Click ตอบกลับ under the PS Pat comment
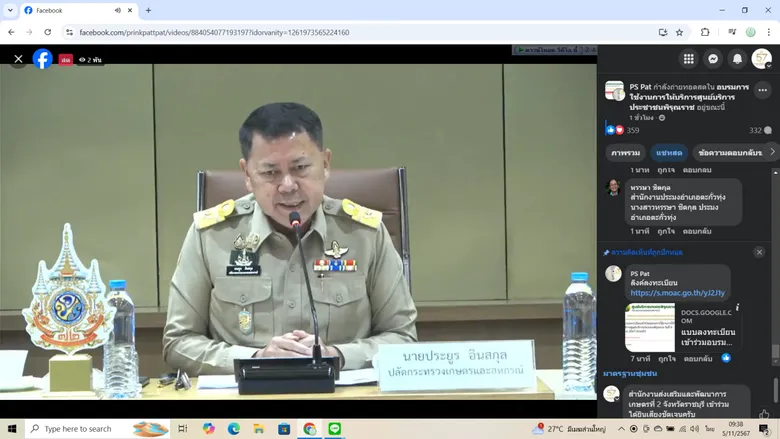The width and height of the screenshot is (780, 439). point(698,358)
